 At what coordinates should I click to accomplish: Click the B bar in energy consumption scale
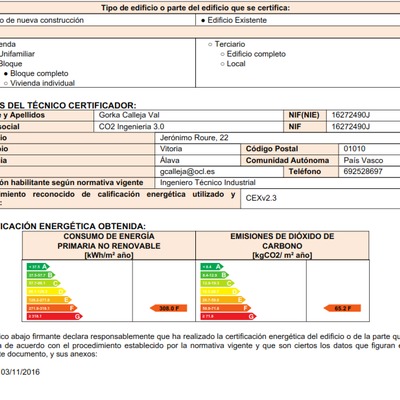[x=41, y=275]
